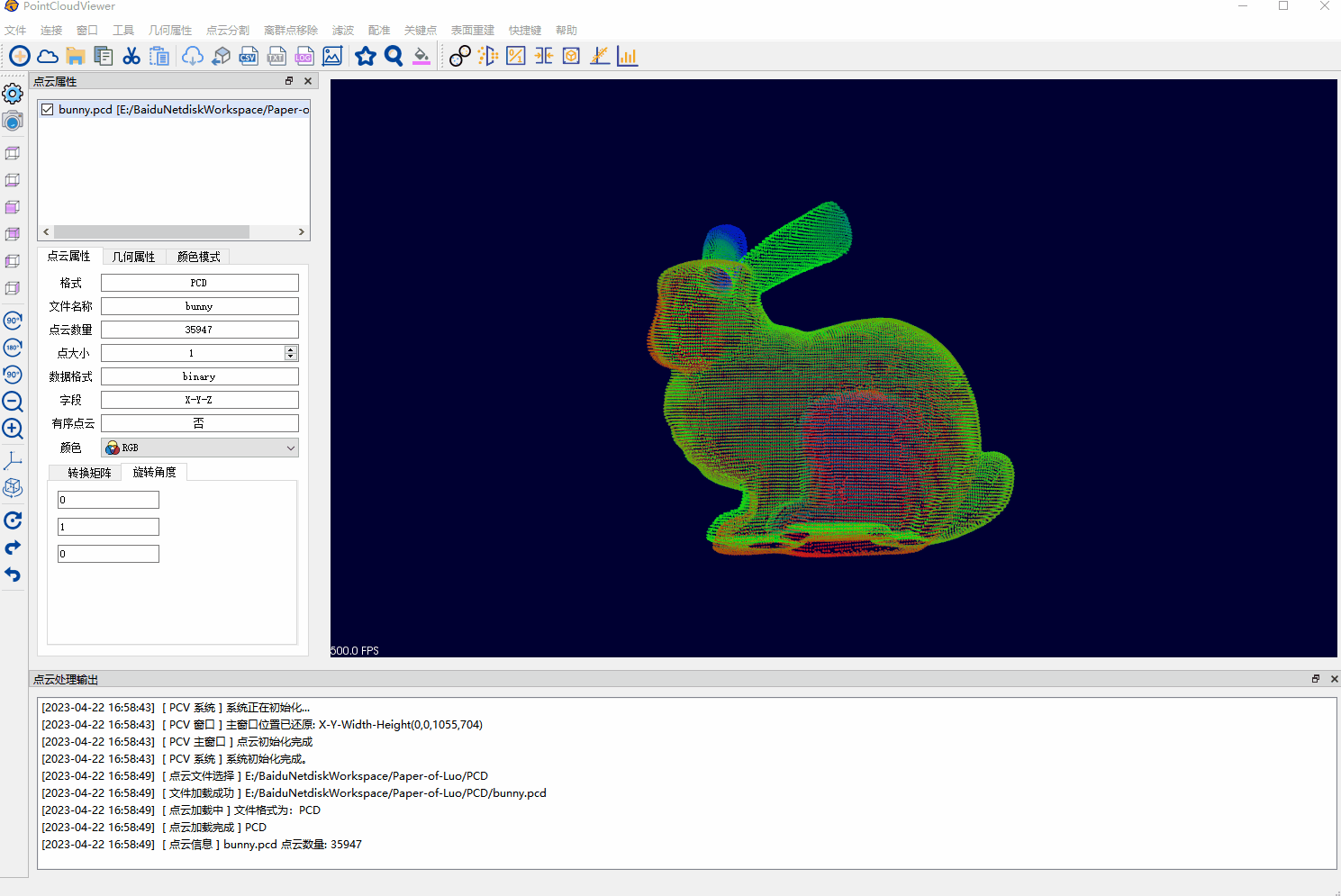Click the copy documents toolbar icon
Image resolution: width=1341 pixels, height=896 pixels.
coord(104,57)
